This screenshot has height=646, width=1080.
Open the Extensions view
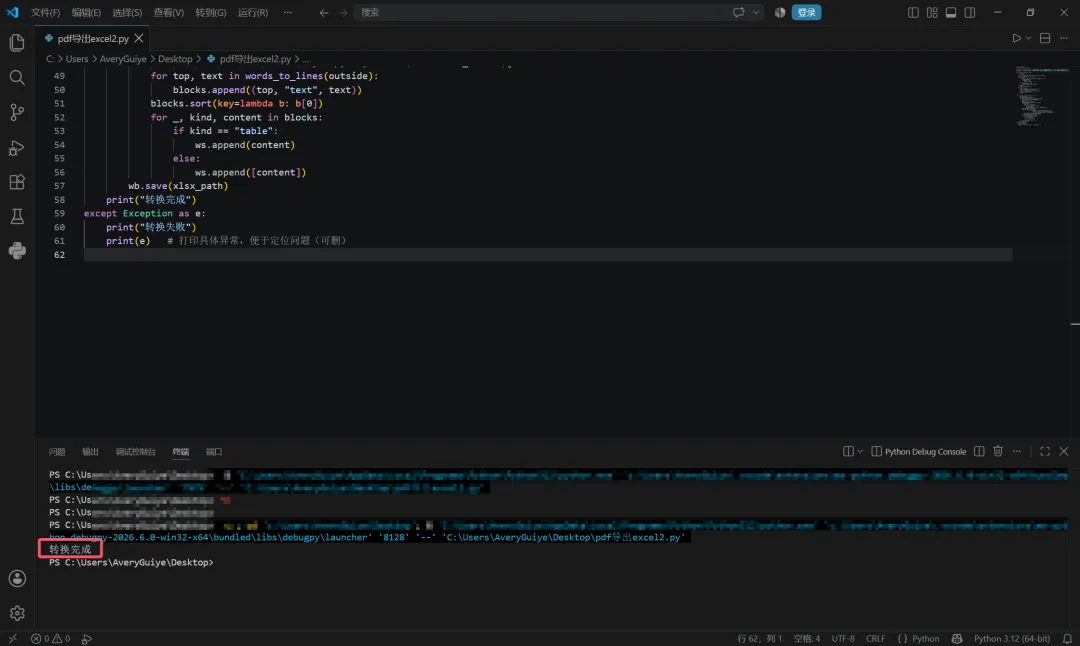pos(17,182)
